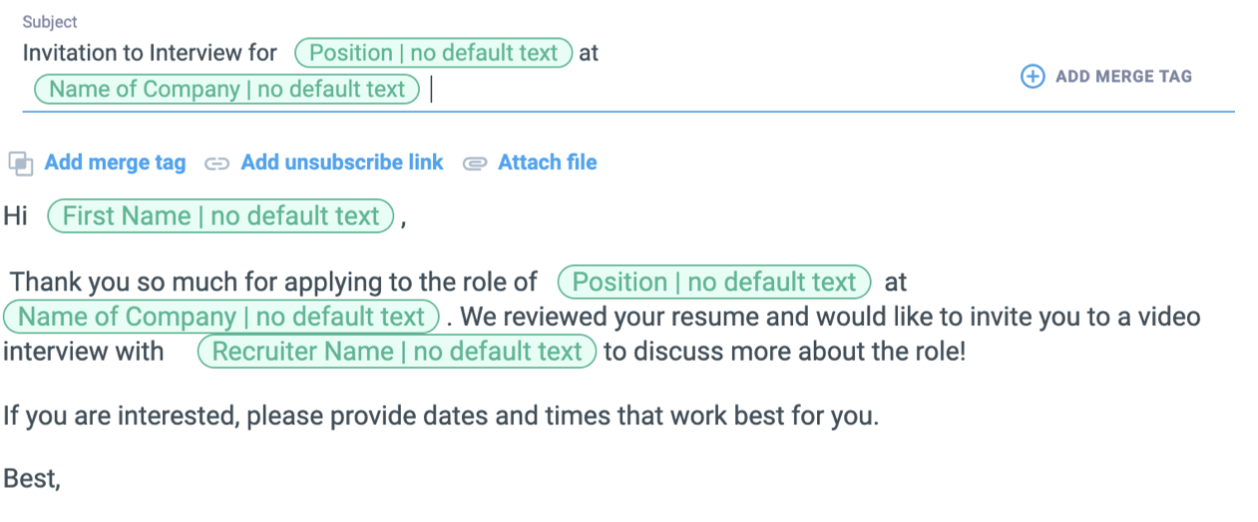
Task: Select the Position merge tag in subject
Action: point(434,53)
